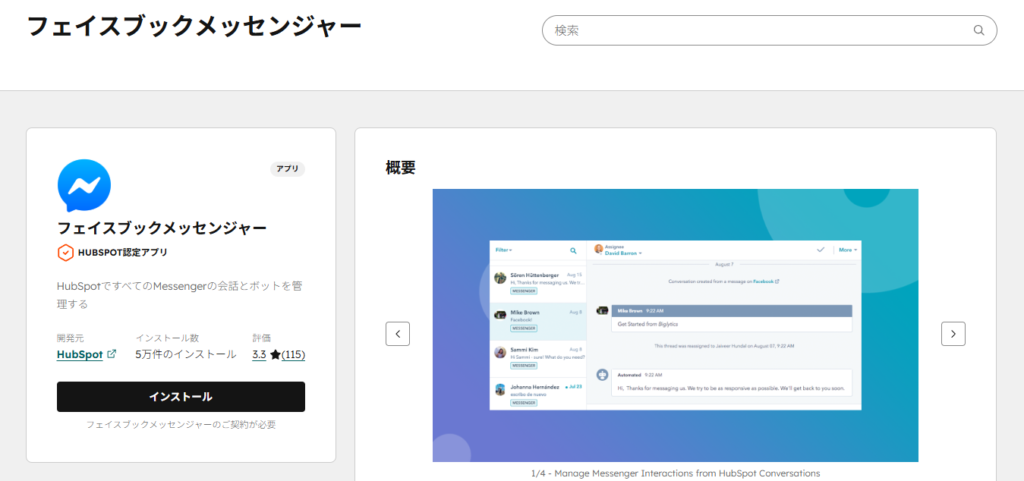Image resolution: width=1024 pixels, height=481 pixels.
Task: Go to next overview slide
Action: tap(953, 334)
